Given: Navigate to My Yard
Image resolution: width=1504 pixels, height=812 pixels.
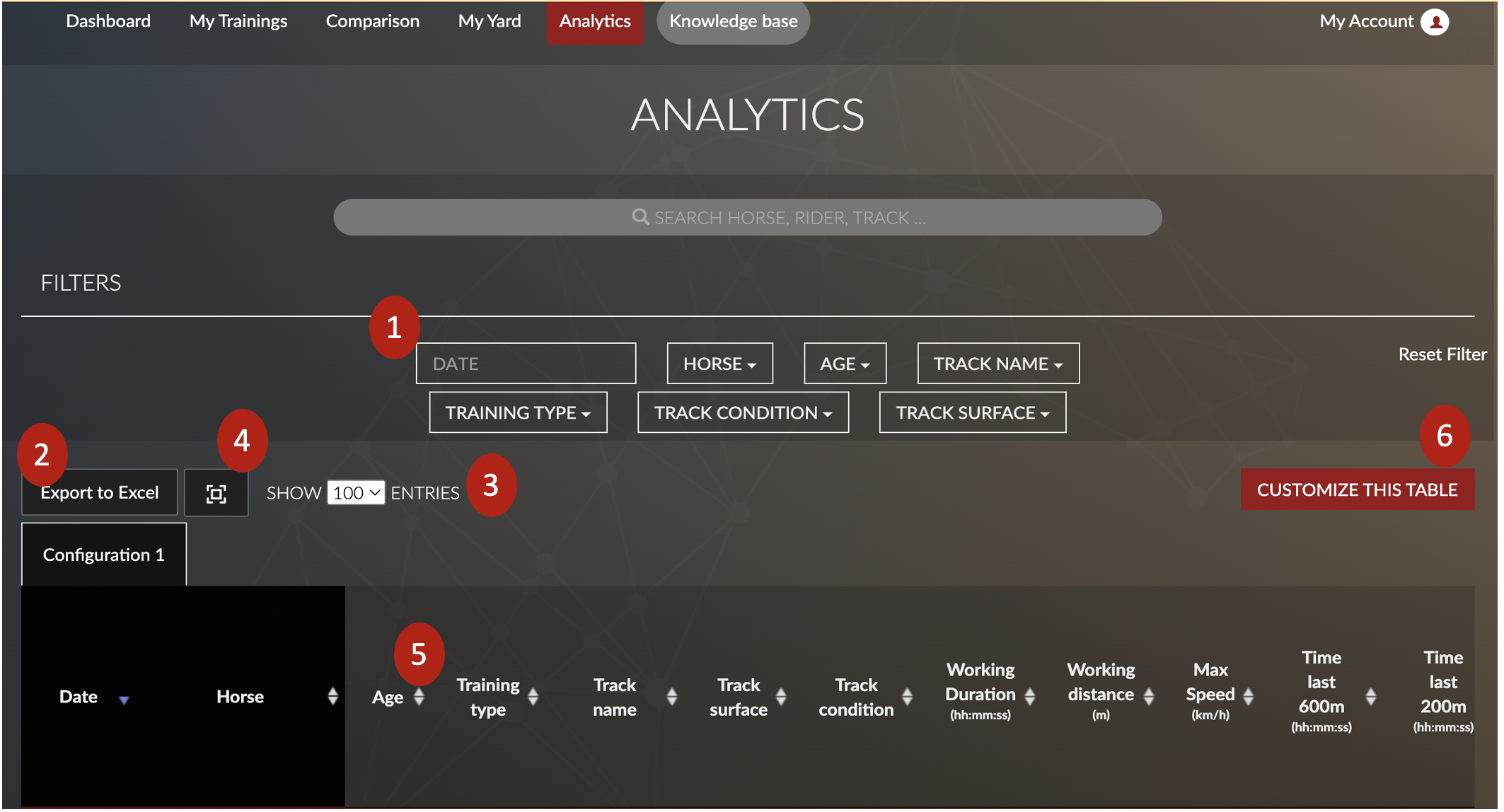Looking at the screenshot, I should (490, 21).
